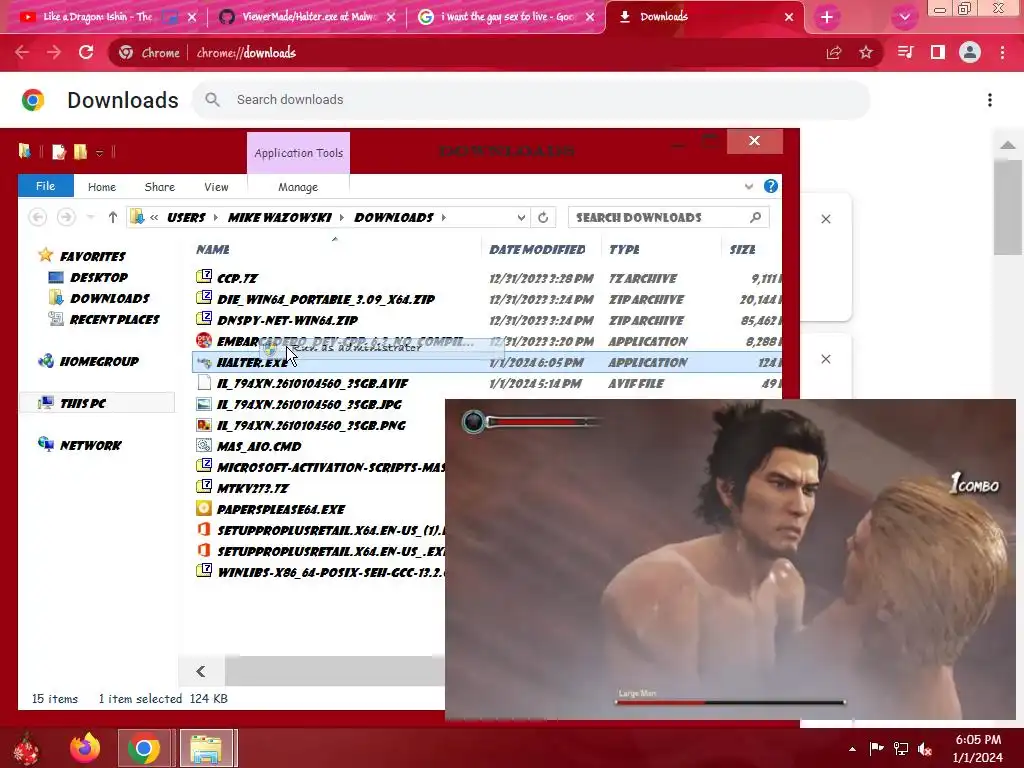Open Firefox from the taskbar
This screenshot has width=1024, height=768.
pyautogui.click(x=86, y=748)
